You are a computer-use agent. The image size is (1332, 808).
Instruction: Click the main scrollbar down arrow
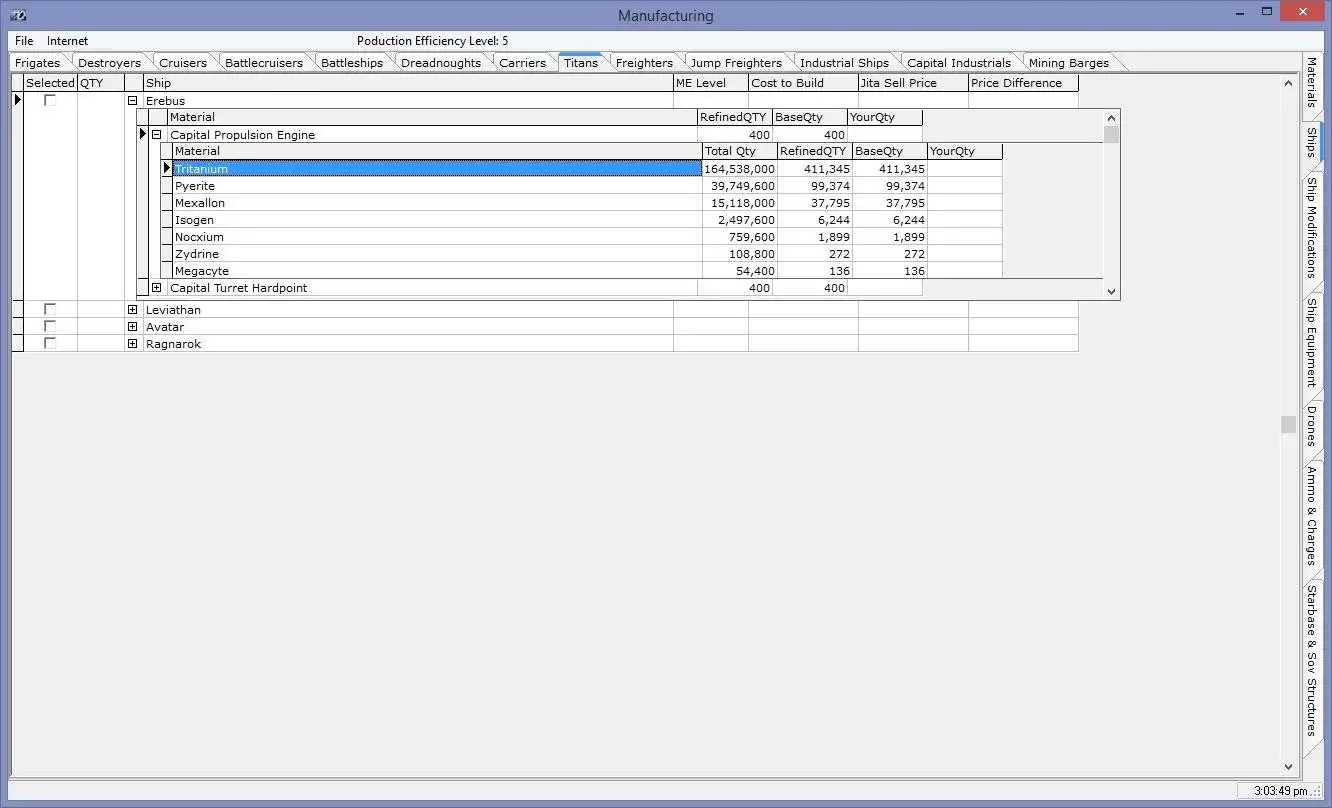coord(1289,766)
